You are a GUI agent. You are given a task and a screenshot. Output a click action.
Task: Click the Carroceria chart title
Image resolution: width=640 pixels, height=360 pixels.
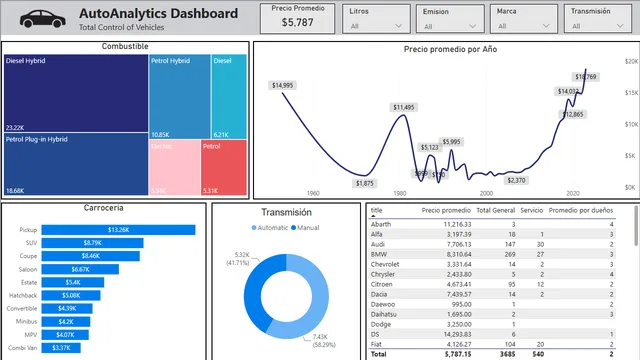pyautogui.click(x=103, y=208)
